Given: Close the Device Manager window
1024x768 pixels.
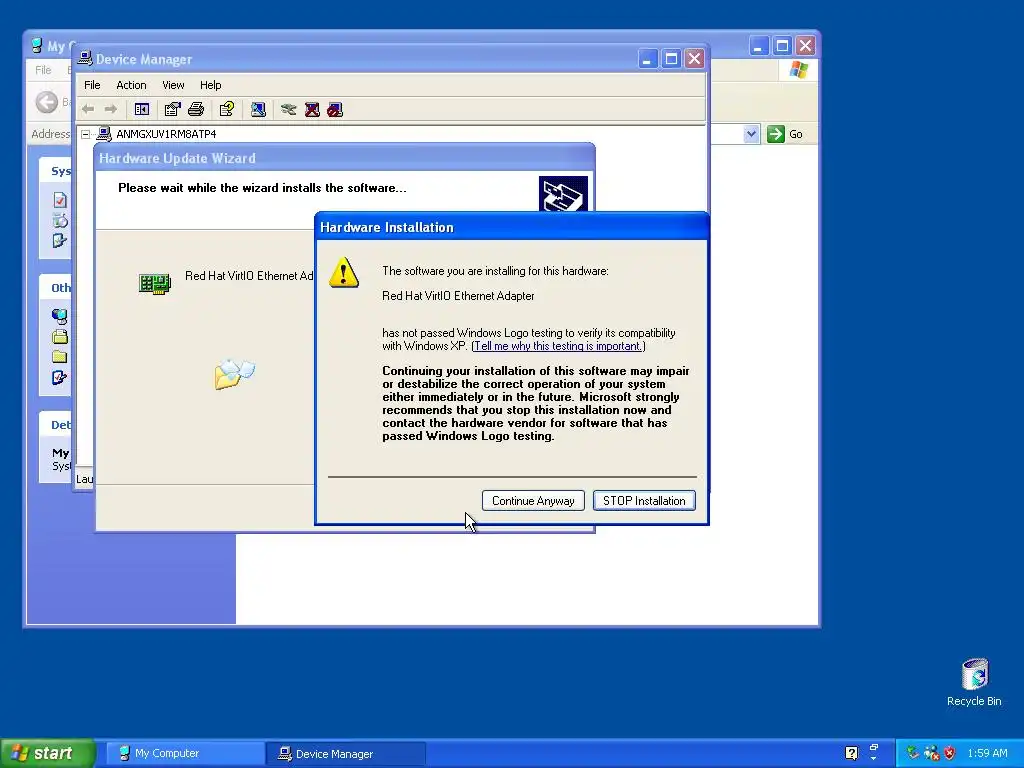Looking at the screenshot, I should pyautogui.click(x=694, y=59).
